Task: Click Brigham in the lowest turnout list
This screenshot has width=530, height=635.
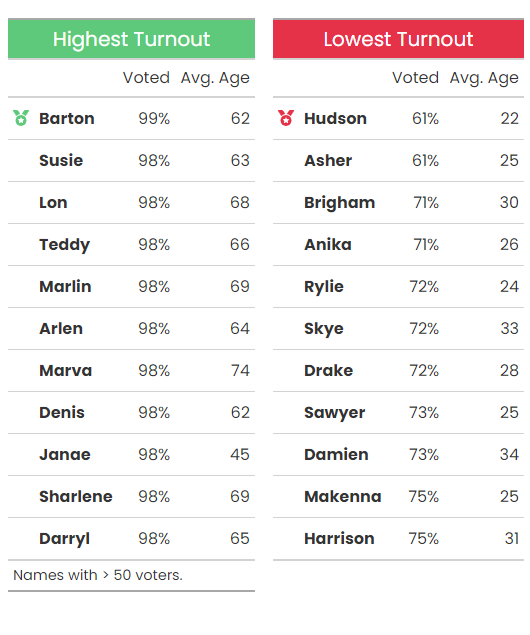Action: (340, 203)
